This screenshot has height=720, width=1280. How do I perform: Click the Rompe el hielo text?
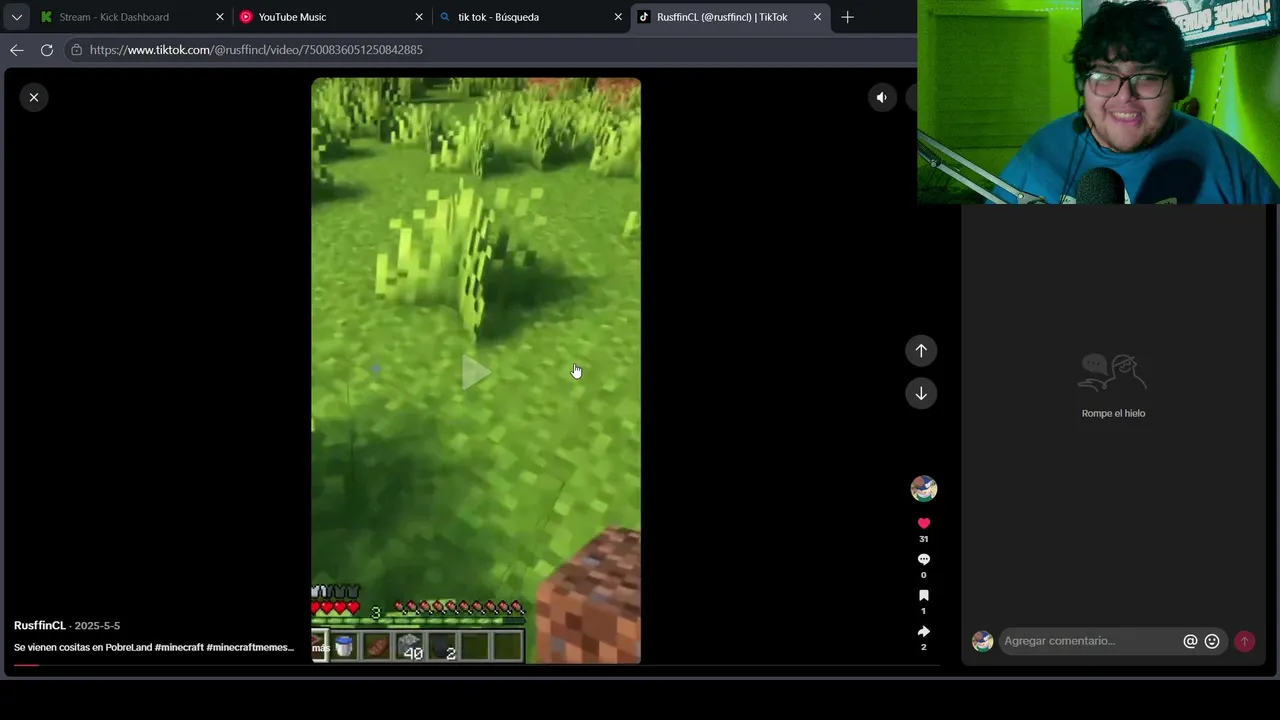coord(1113,413)
